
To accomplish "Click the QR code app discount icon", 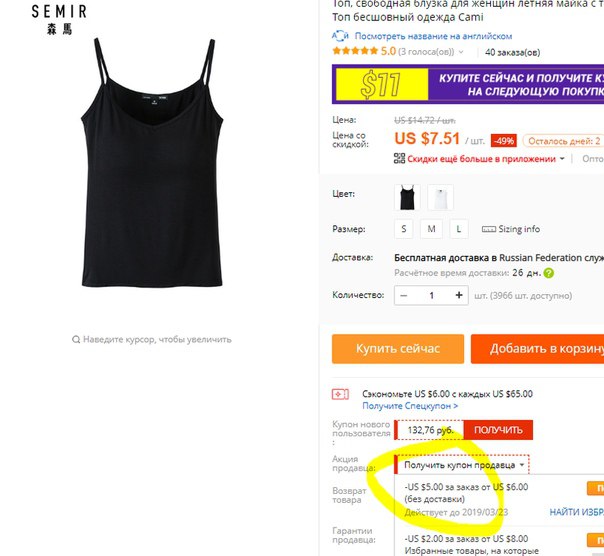I will pyautogui.click(x=399, y=158).
